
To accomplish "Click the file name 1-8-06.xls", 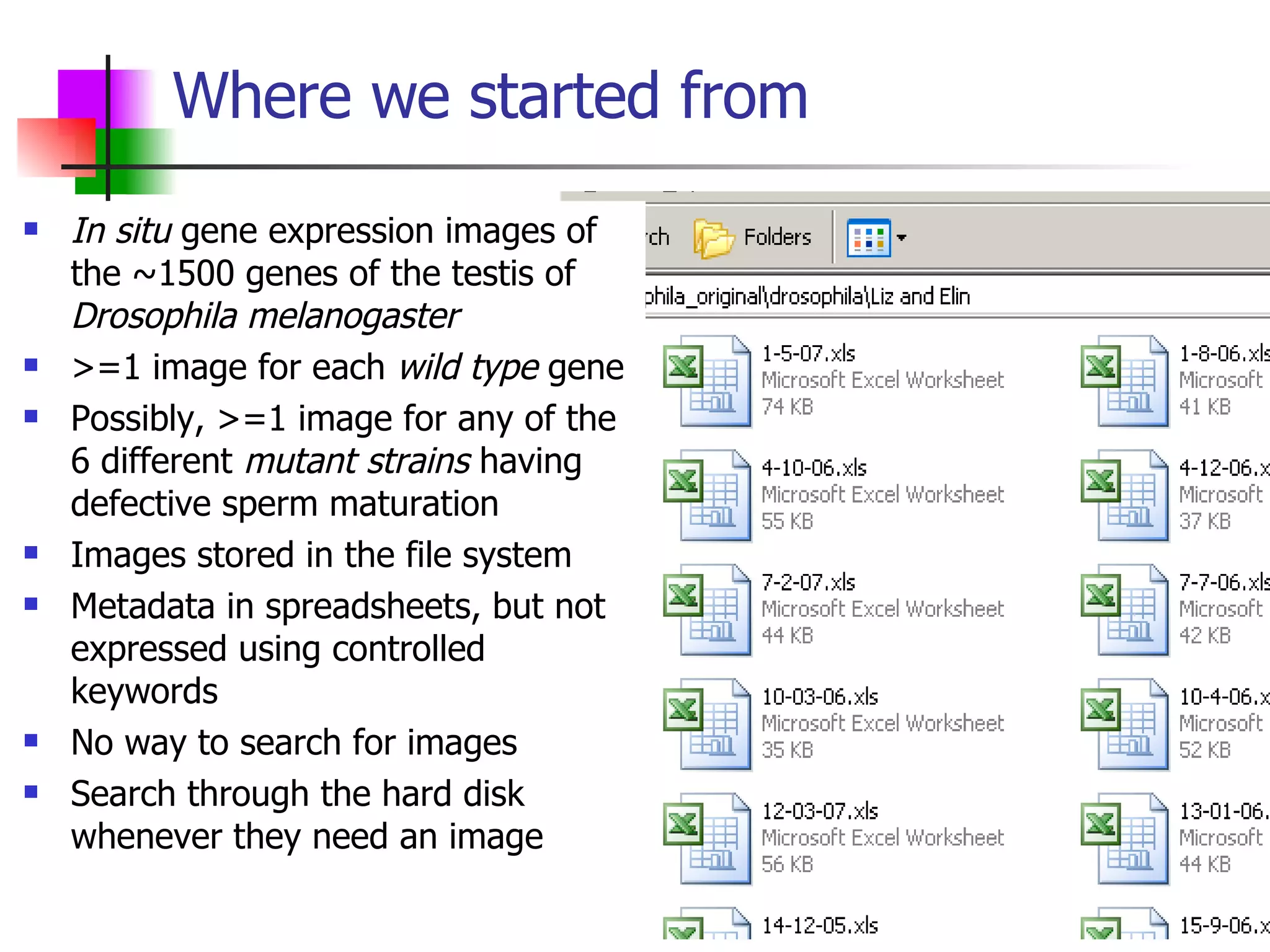I will [1224, 353].
